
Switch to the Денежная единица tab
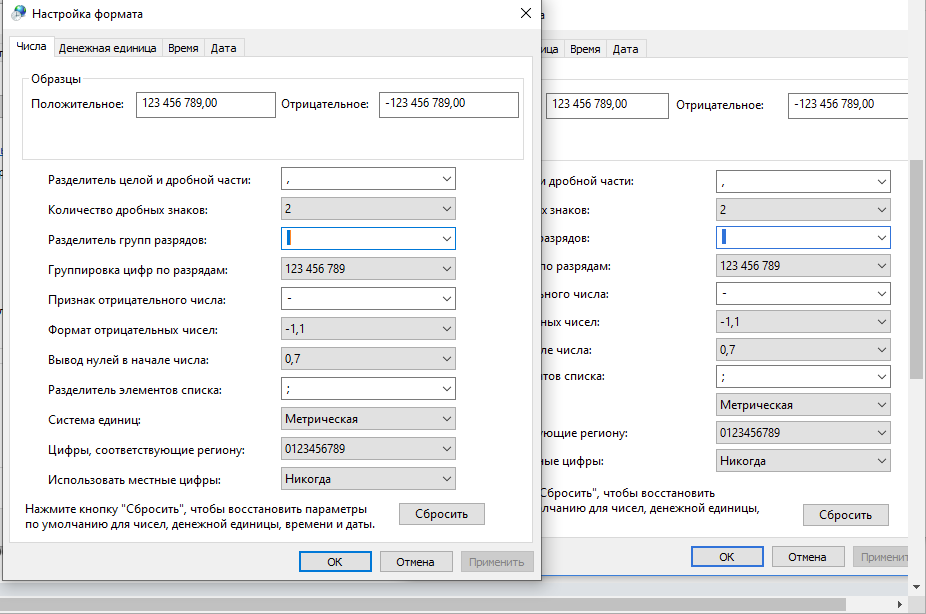pos(107,48)
